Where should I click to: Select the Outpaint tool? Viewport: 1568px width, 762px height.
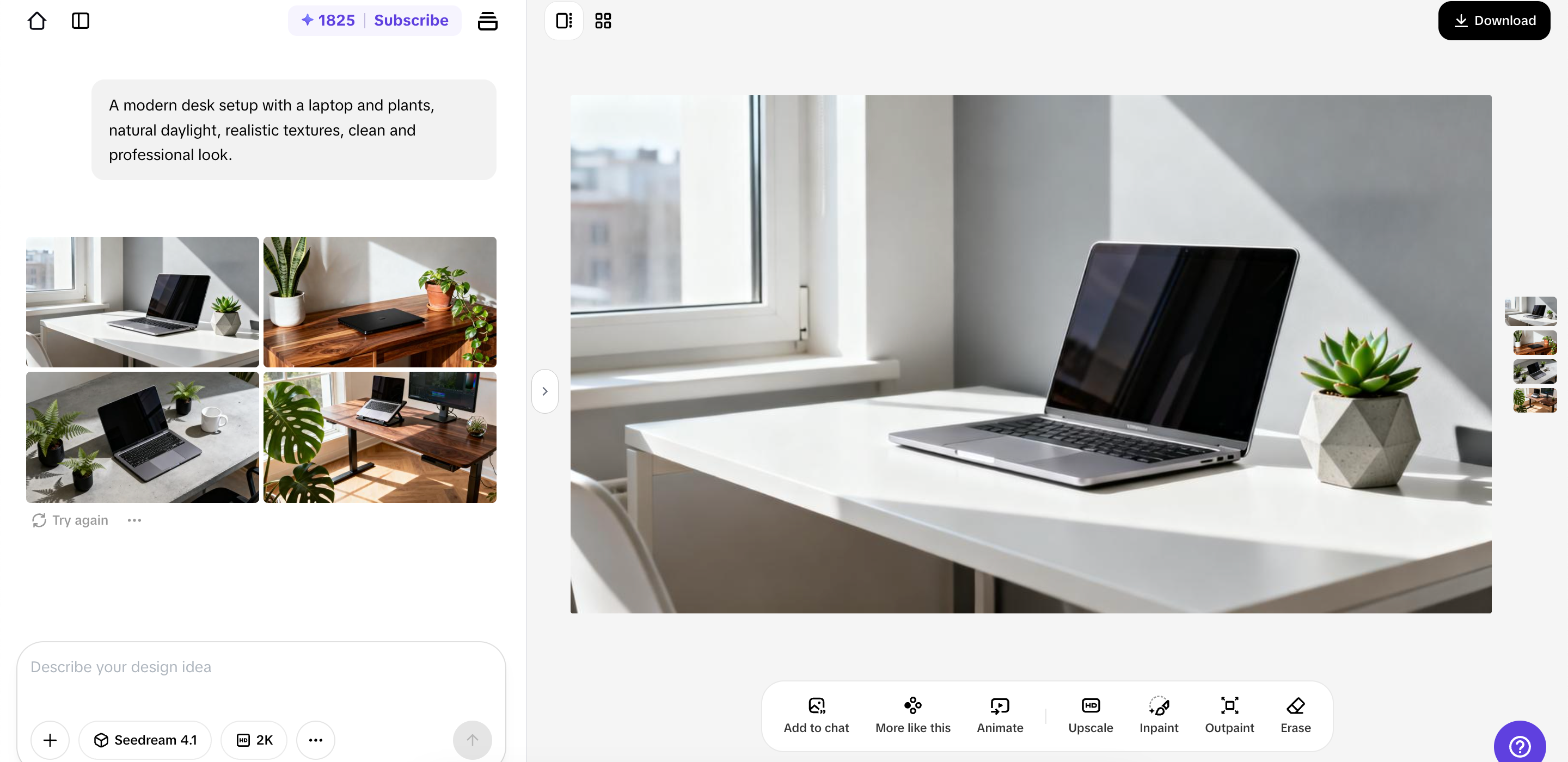pos(1229,715)
